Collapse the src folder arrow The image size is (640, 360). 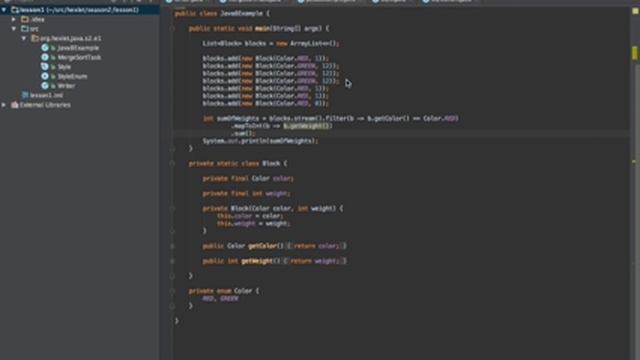14,29
